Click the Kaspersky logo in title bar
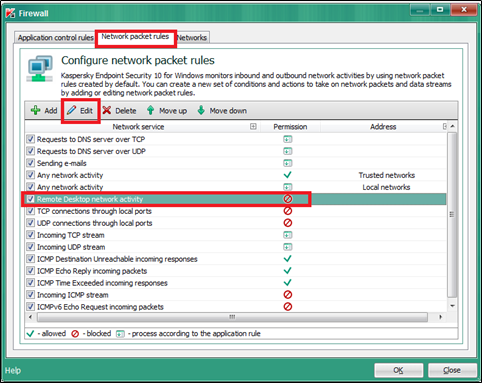 pos(10,13)
